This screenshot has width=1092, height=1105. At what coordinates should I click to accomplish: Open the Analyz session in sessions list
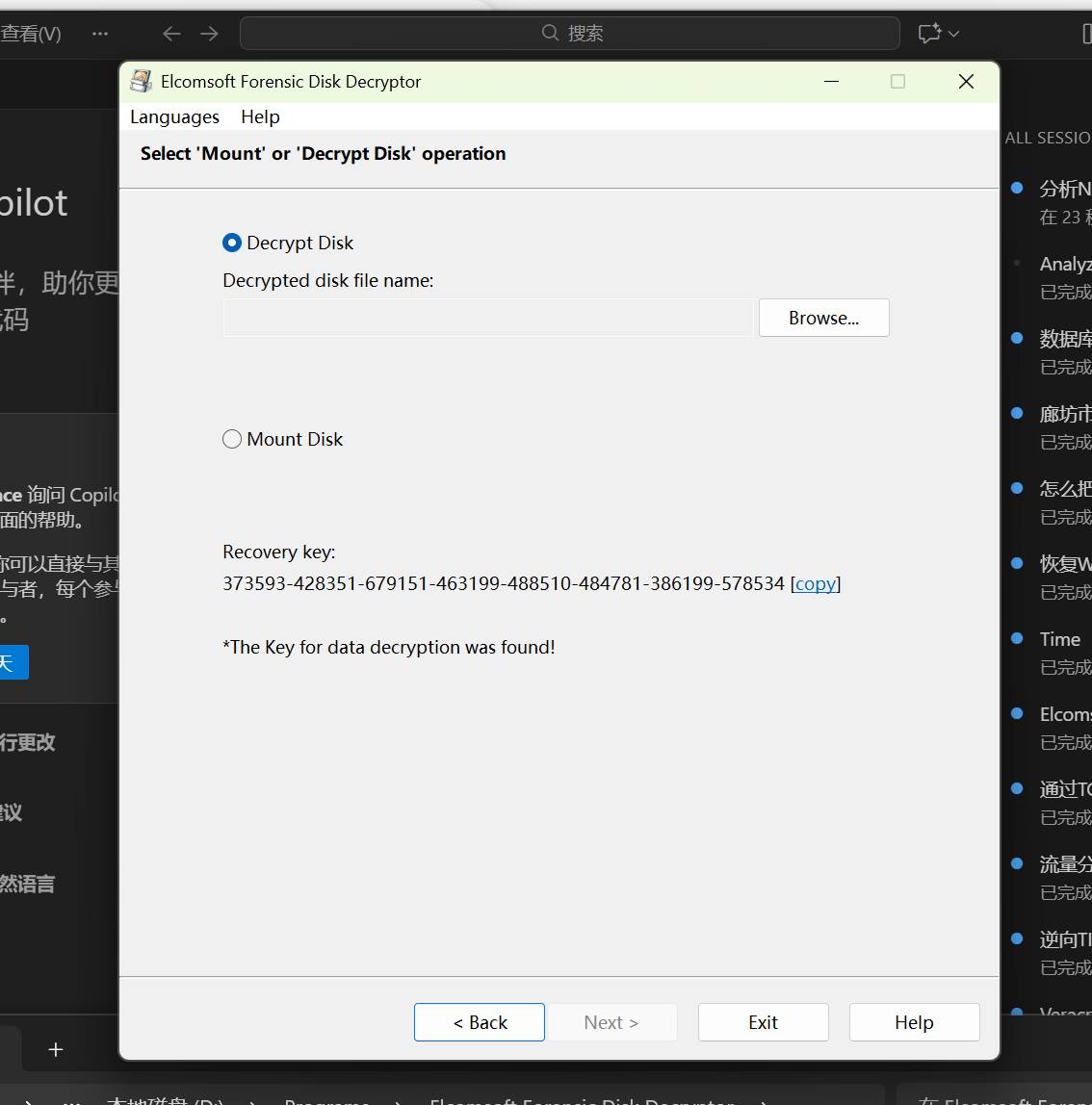pyautogui.click(x=1050, y=277)
